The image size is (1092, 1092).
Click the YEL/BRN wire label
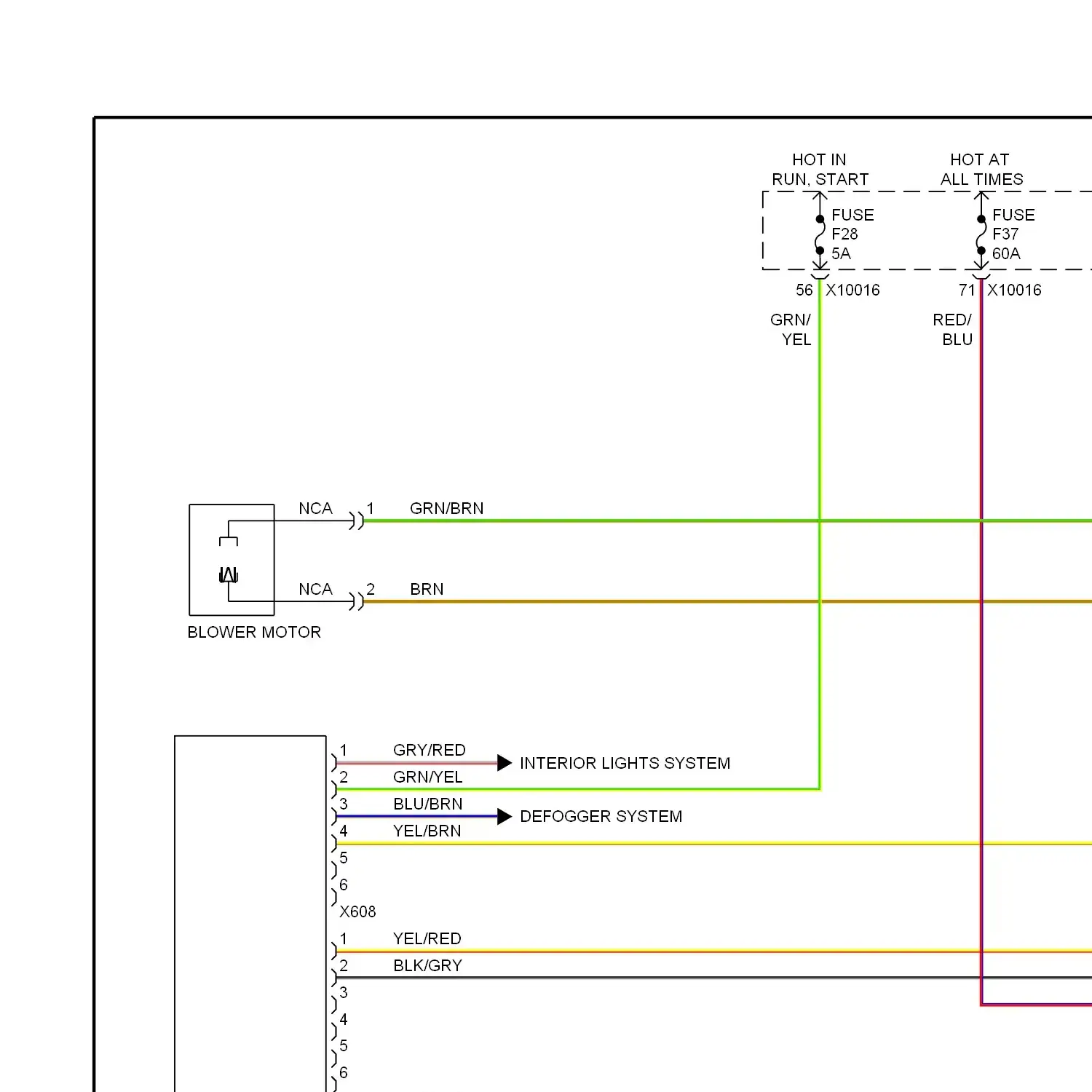[x=427, y=831]
